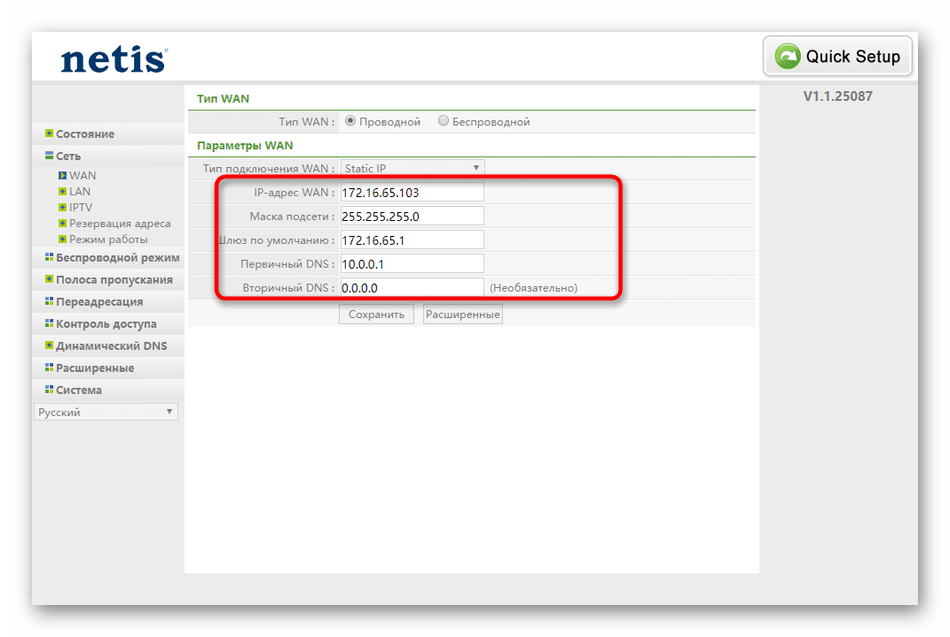Viewport: 950px width, 637px height.
Task: Expand the Переадресация menu section
Action: 99,302
